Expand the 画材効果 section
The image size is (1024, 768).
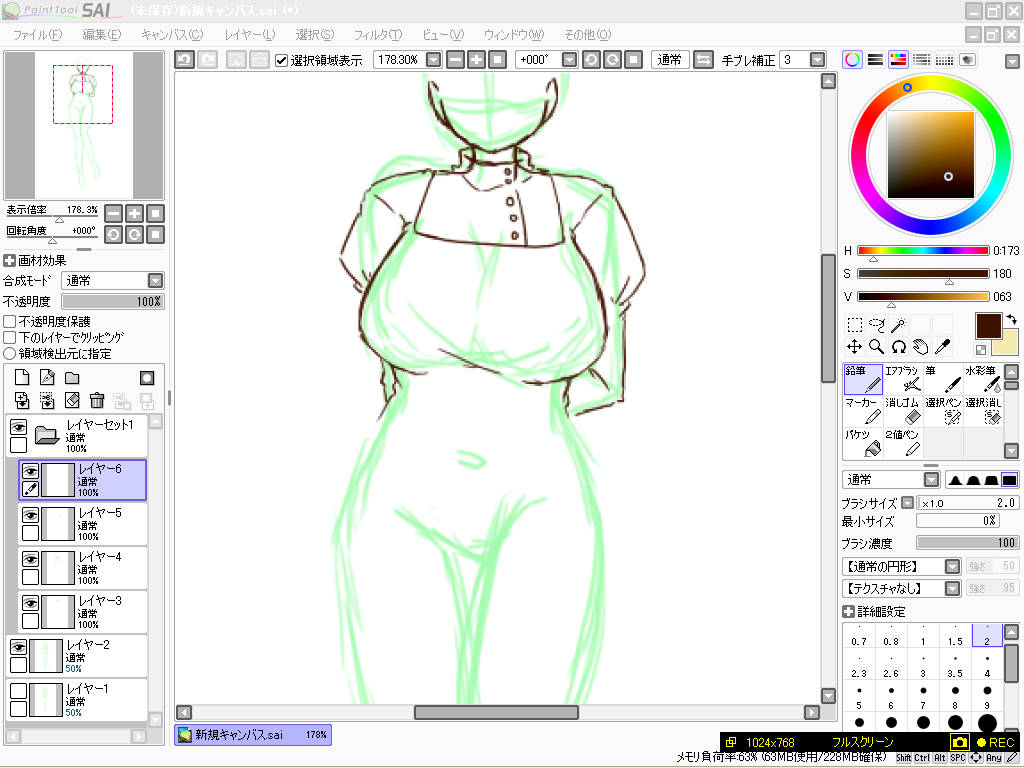click(x=9, y=261)
